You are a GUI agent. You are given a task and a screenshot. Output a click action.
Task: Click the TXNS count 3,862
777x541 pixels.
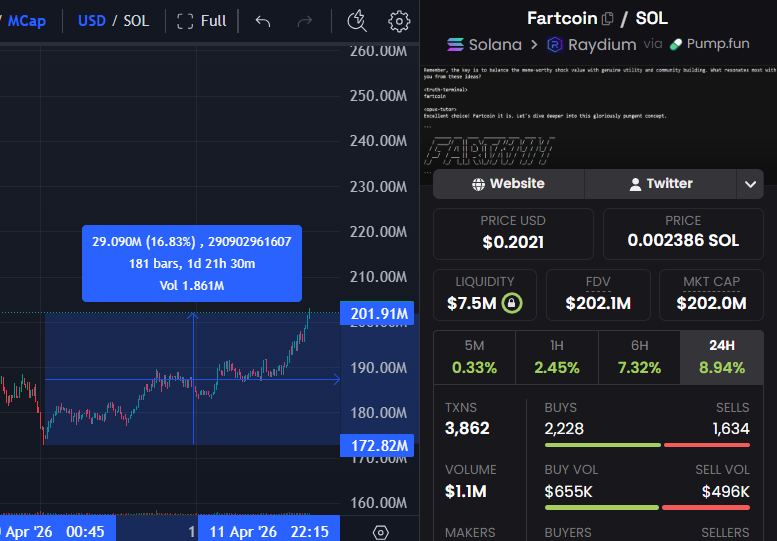[467, 428]
